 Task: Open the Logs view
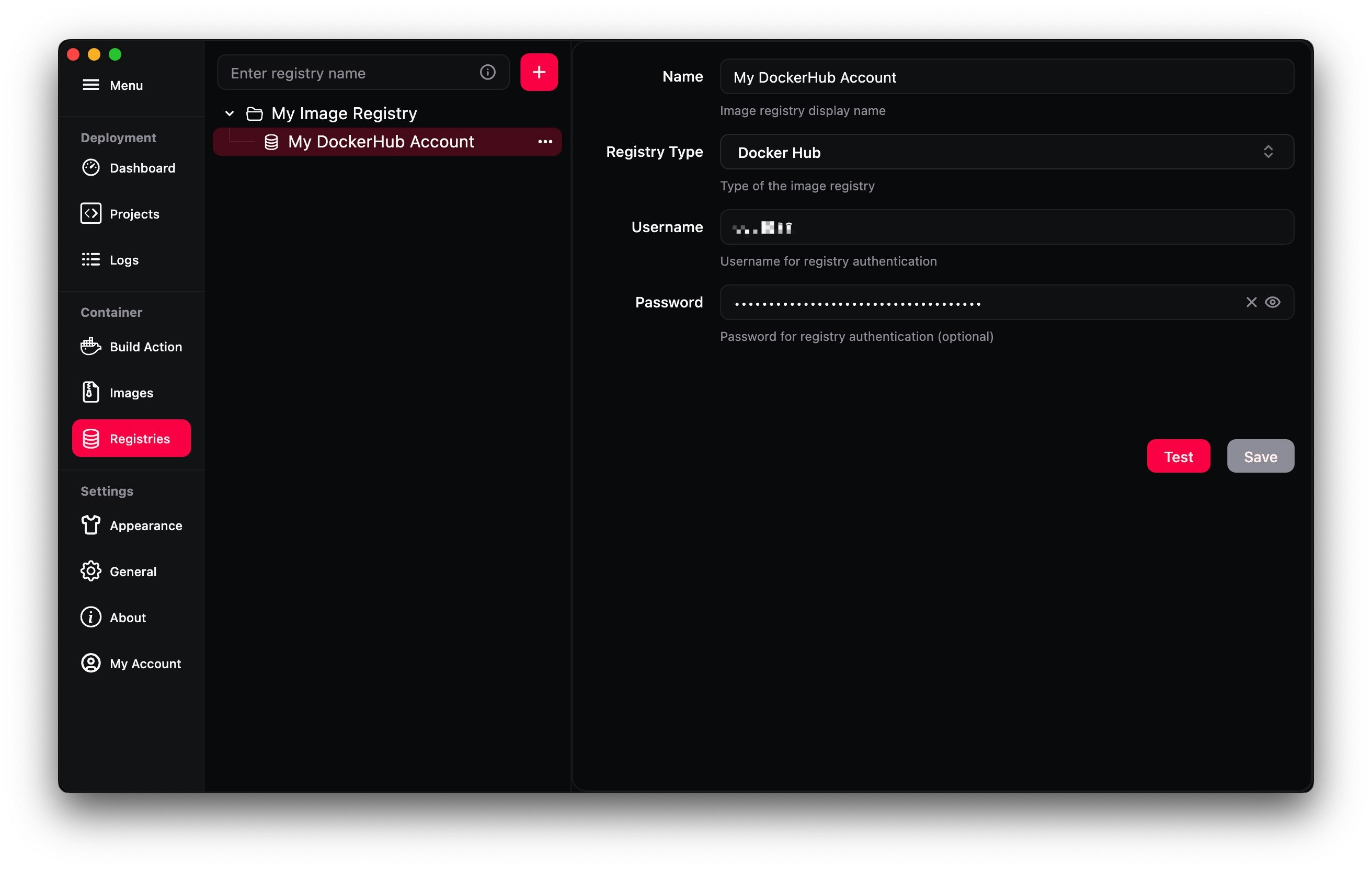point(123,260)
